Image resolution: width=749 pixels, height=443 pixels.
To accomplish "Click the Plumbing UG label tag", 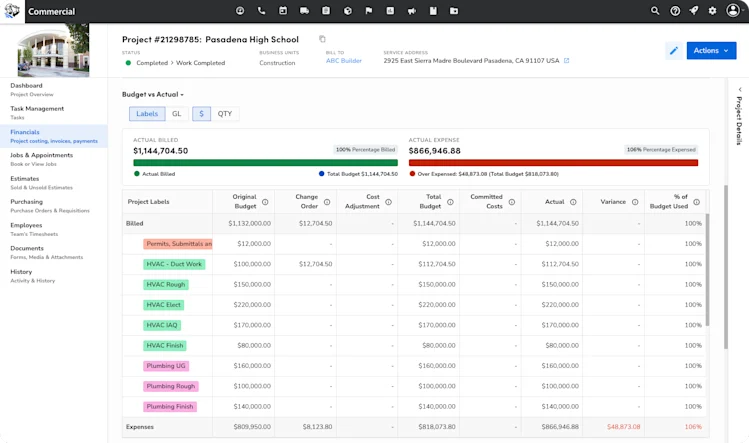I will [166, 366].
